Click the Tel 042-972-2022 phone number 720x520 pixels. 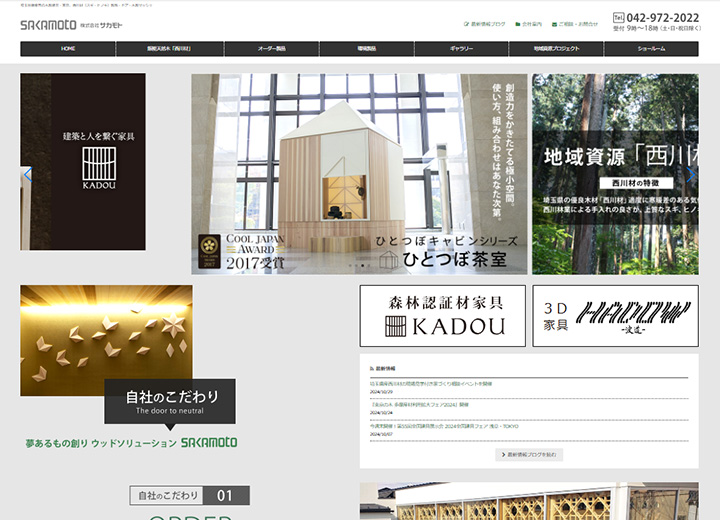click(x=656, y=18)
